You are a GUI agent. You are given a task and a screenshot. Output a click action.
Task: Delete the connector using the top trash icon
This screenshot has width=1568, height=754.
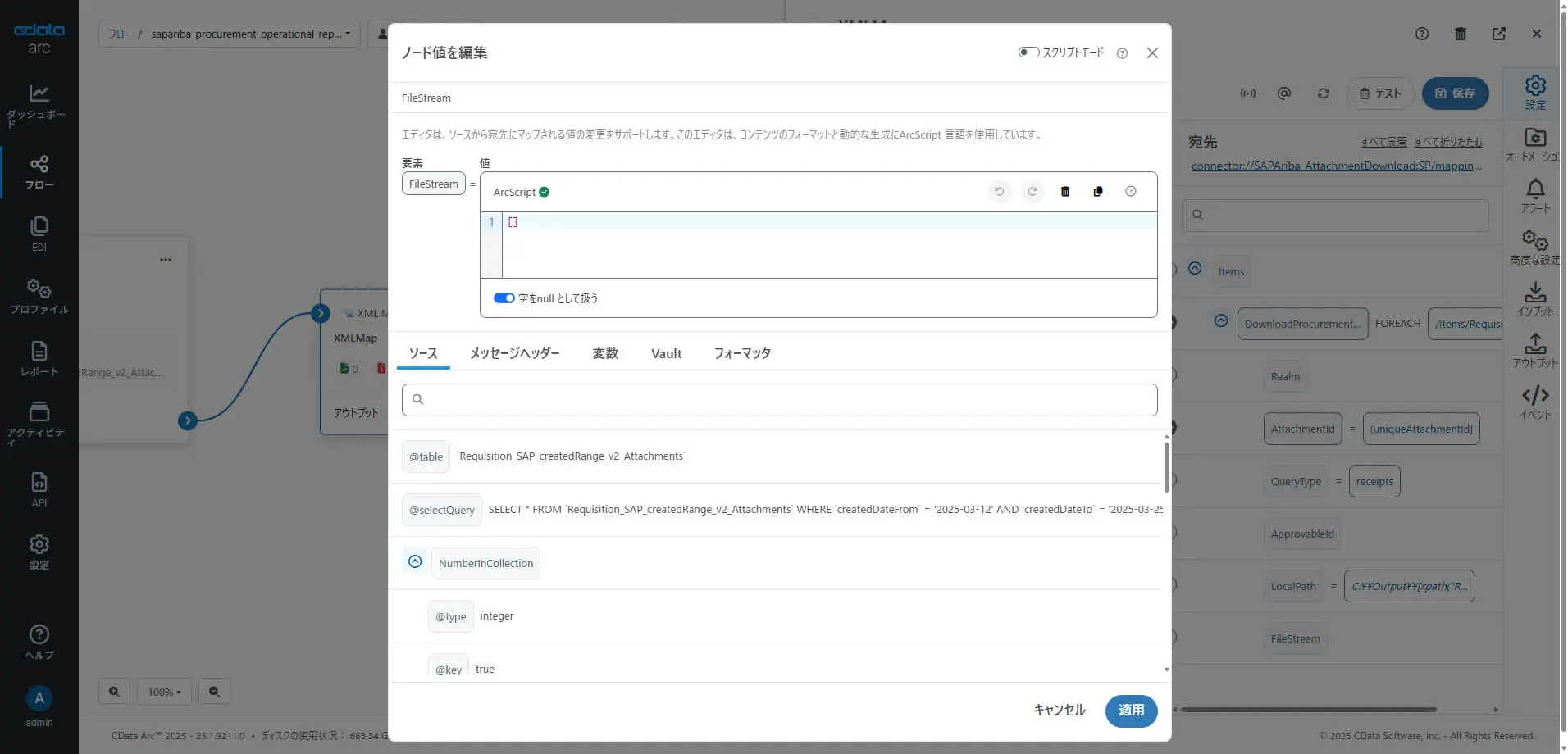coord(1461,34)
